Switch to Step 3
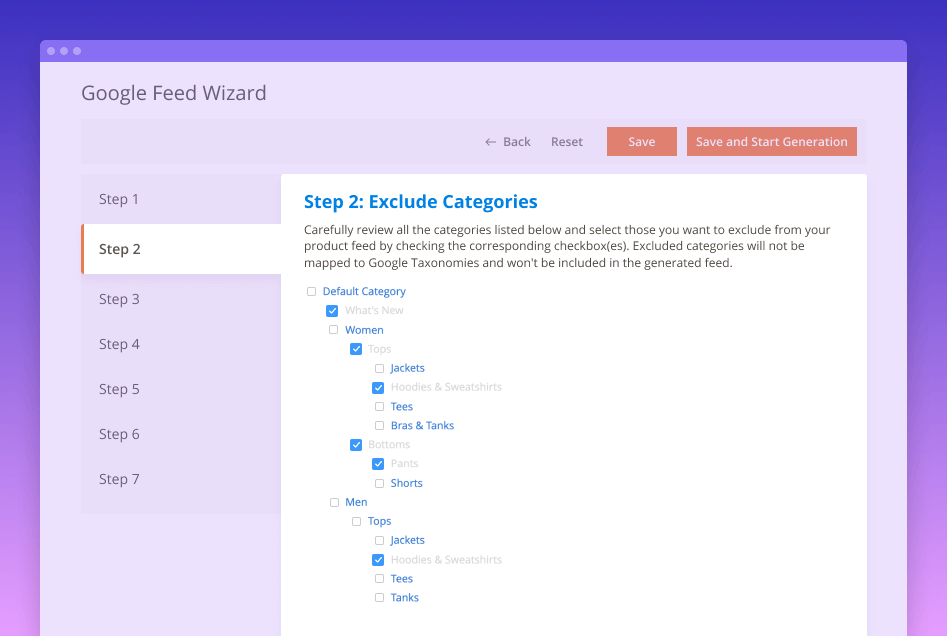This screenshot has width=947, height=636. (119, 299)
